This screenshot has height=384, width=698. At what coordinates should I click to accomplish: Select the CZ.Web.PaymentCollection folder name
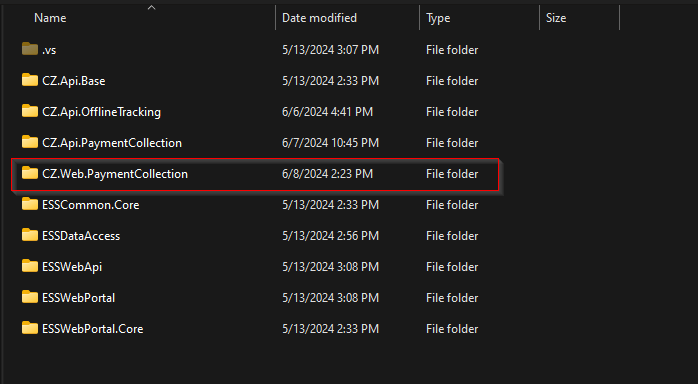click(115, 174)
